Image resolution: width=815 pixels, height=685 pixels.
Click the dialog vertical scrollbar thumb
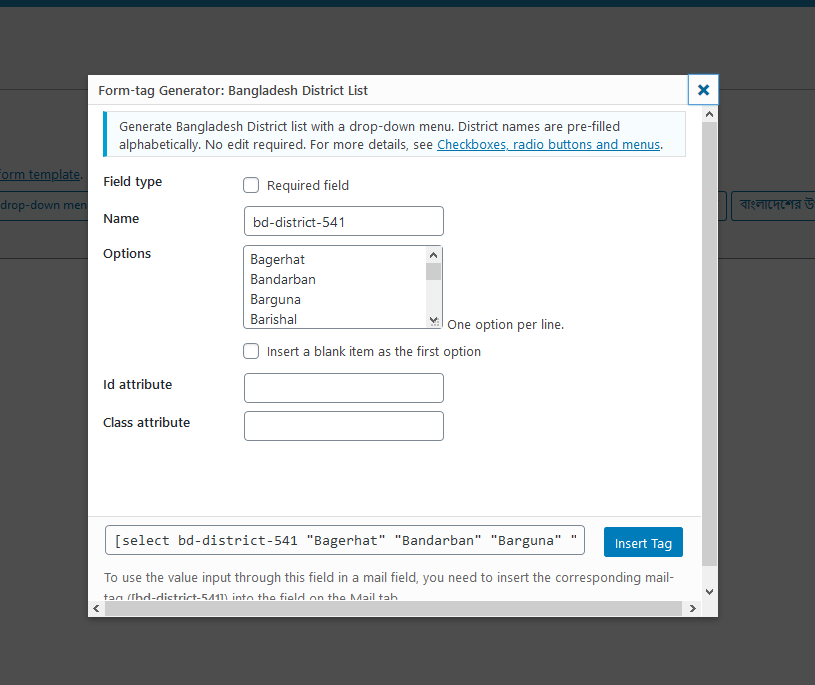709,344
